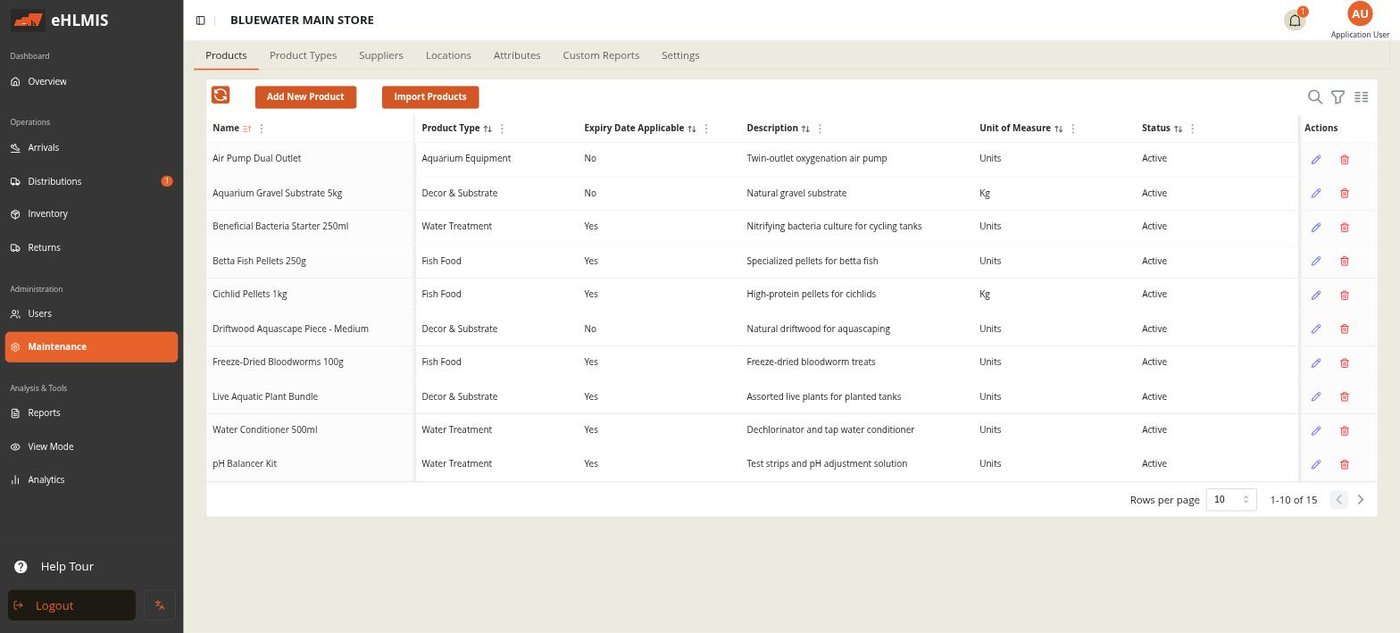Delete the Freeze-Dried Bloodworms 100g row
The width and height of the screenshot is (1400, 633).
pyautogui.click(x=1344, y=363)
